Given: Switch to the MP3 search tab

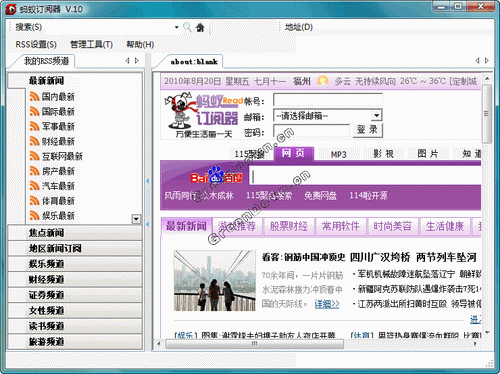Looking at the screenshot, I should pos(339,154).
